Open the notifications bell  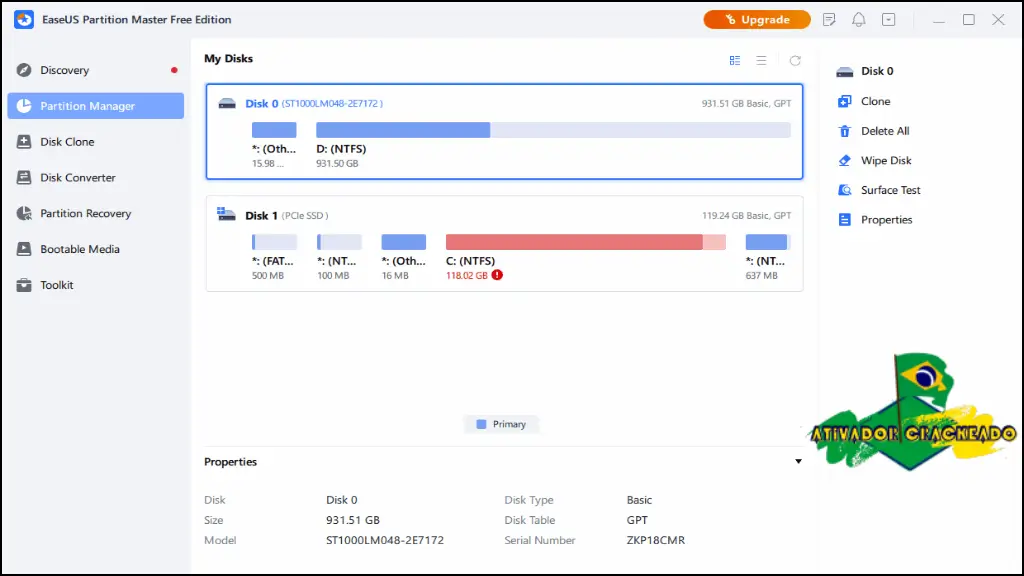(859, 20)
